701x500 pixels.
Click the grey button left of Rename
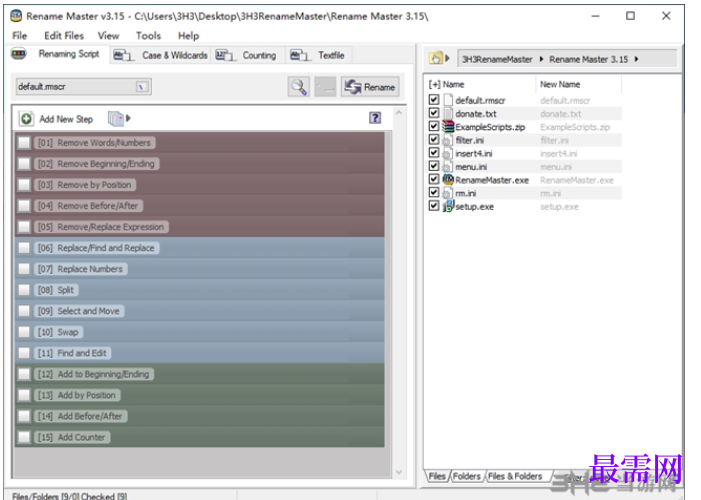pyautogui.click(x=325, y=87)
